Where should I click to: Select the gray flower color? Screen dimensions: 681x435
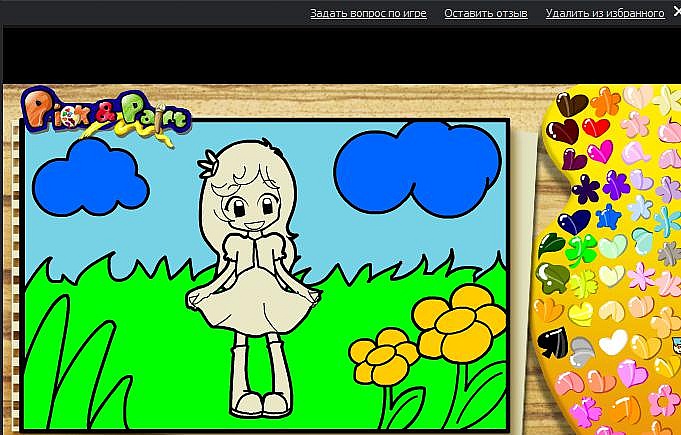669,254
